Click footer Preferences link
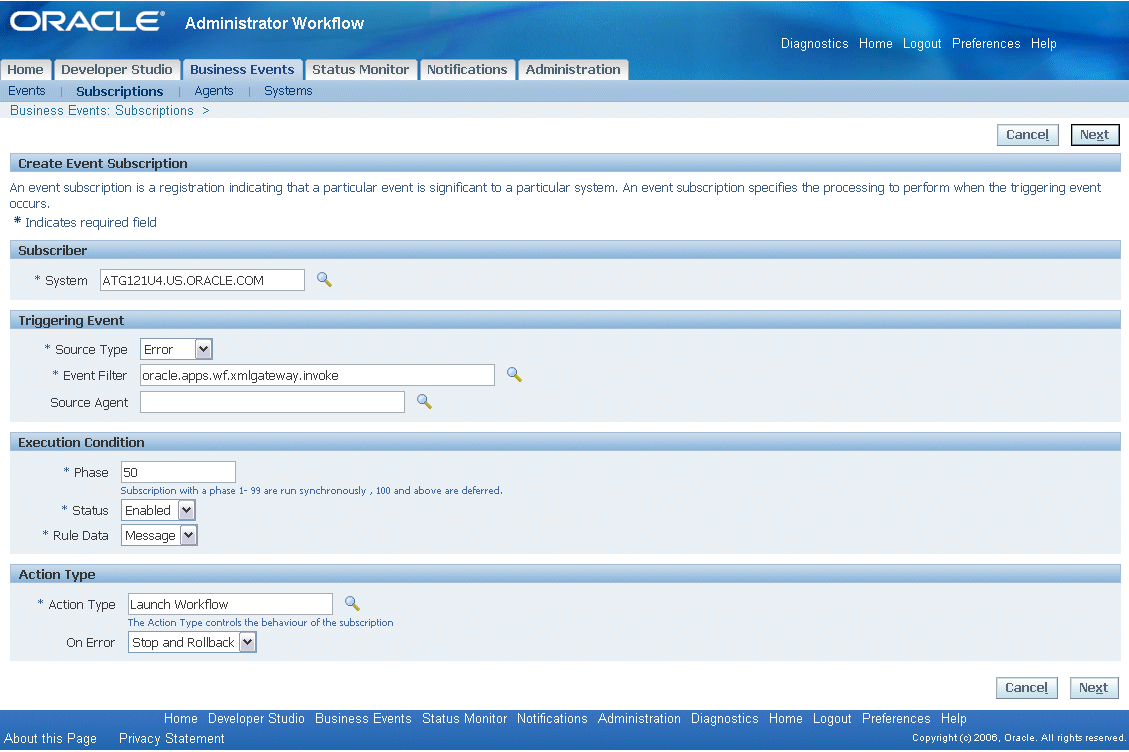The width and height of the screenshot is (1129, 752). [896, 719]
